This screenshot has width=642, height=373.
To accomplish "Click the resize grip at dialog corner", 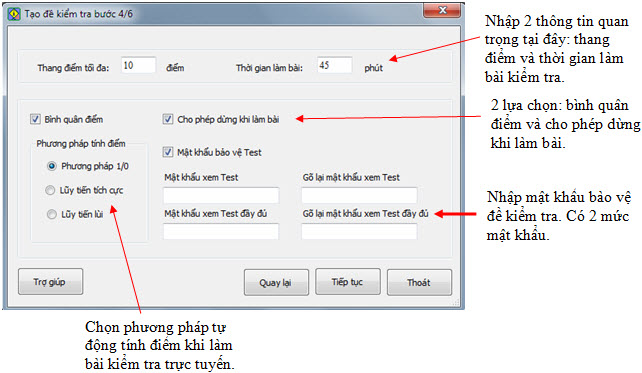I will [x=456, y=302].
